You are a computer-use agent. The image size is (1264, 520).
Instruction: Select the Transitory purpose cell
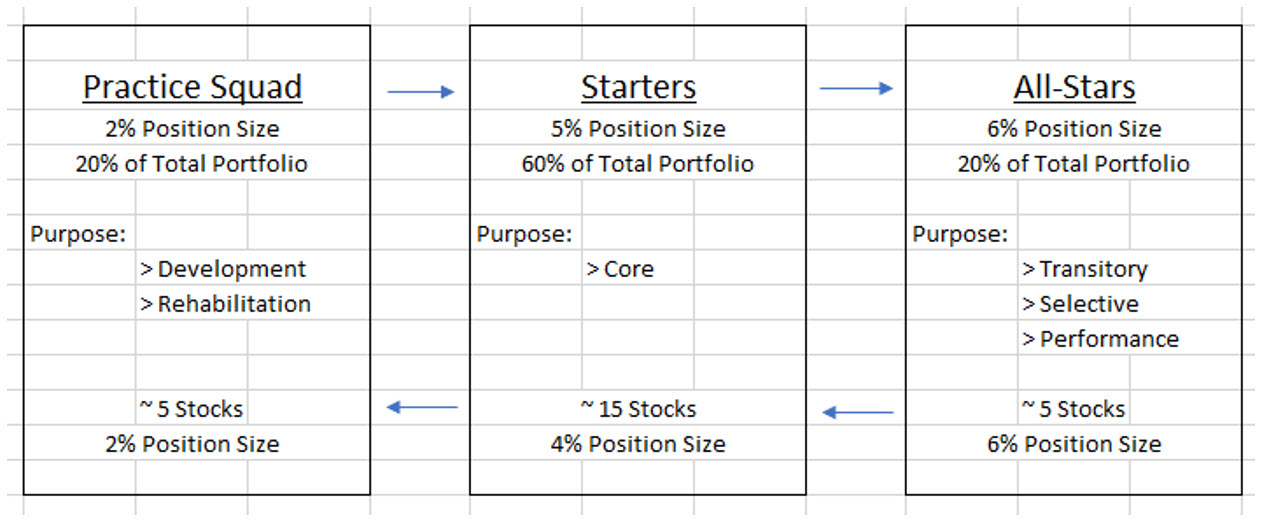(x=1085, y=269)
